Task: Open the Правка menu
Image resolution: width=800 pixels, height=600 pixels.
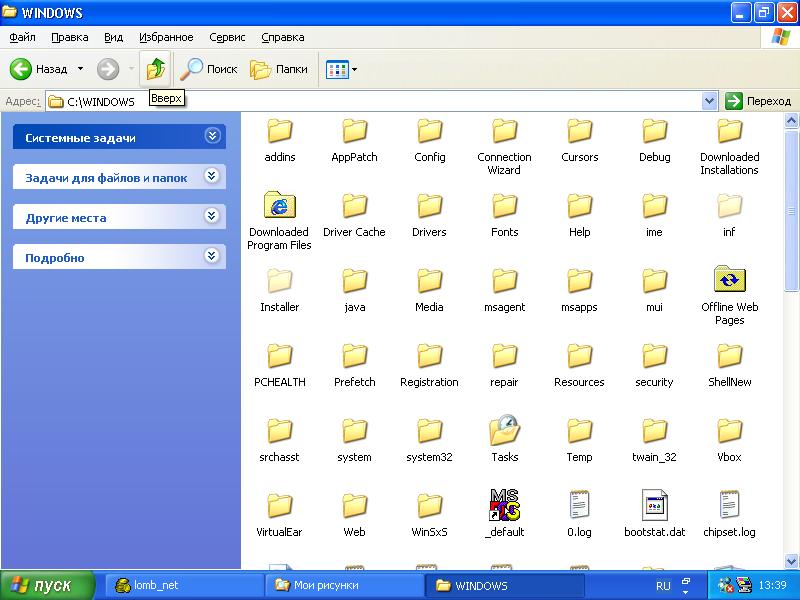Action: [x=70, y=37]
